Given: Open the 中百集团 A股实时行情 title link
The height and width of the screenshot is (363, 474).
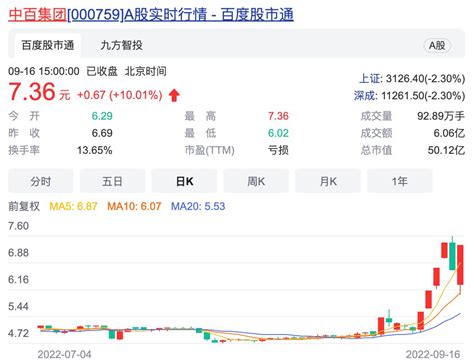Looking at the screenshot, I should (x=151, y=15).
